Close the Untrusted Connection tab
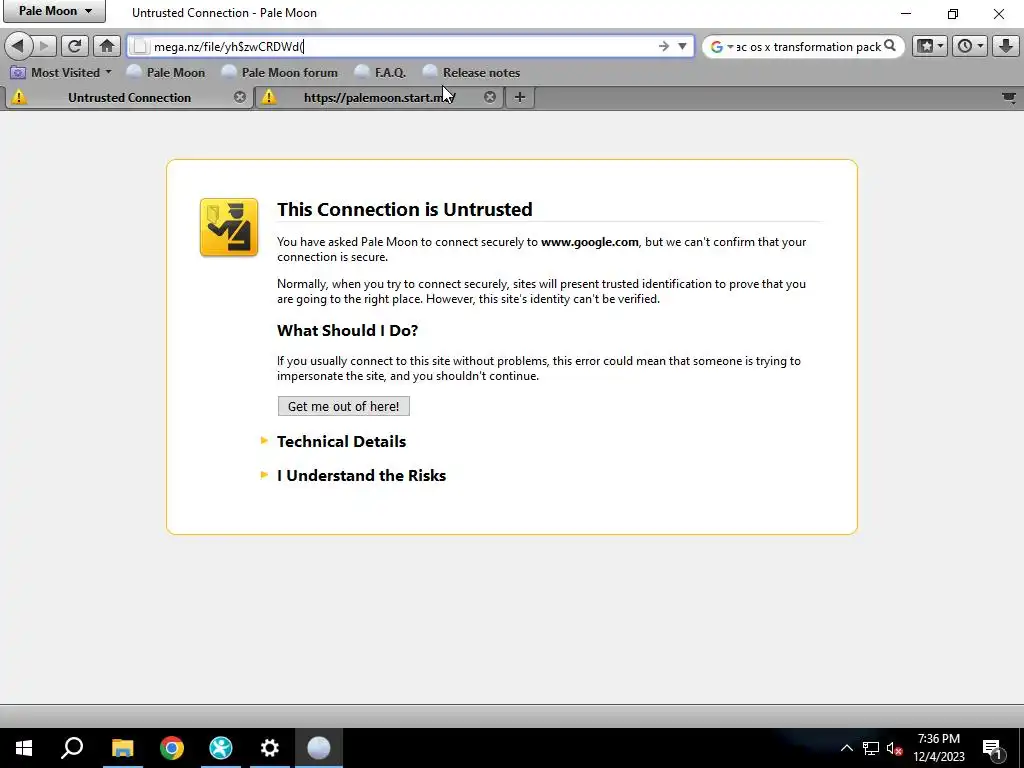 point(240,97)
